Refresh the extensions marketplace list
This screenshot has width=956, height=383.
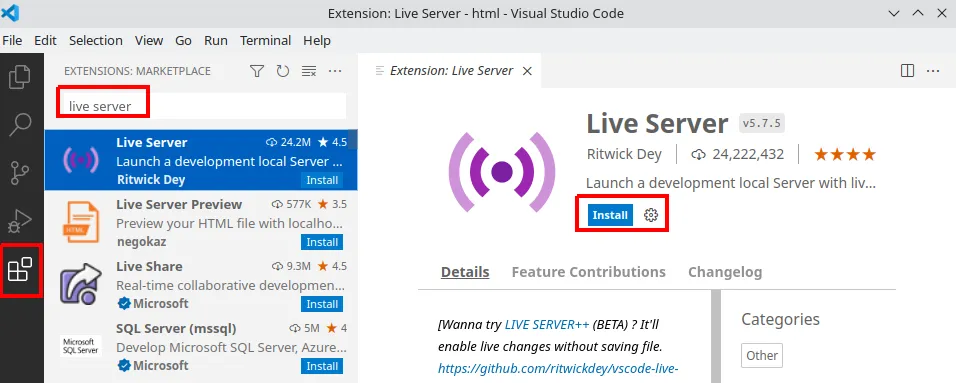[282, 71]
